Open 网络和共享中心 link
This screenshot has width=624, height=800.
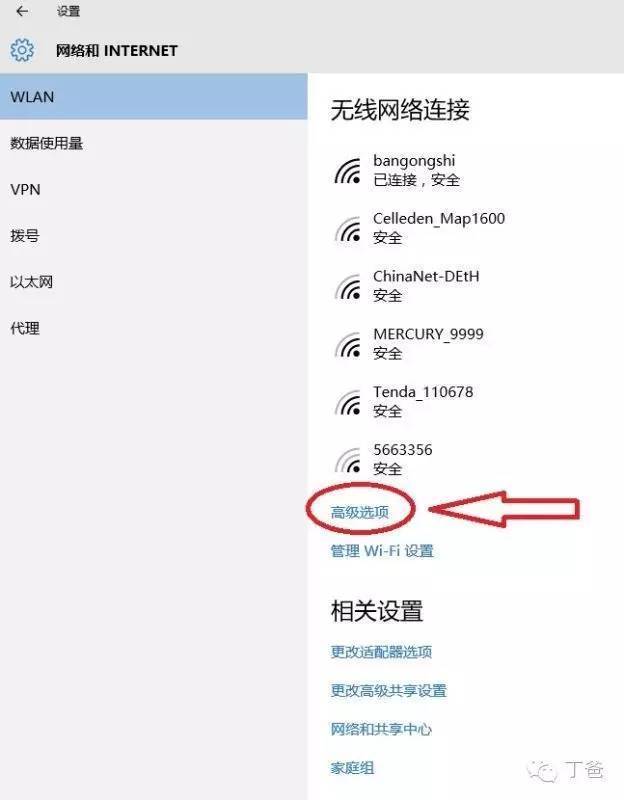(381, 729)
